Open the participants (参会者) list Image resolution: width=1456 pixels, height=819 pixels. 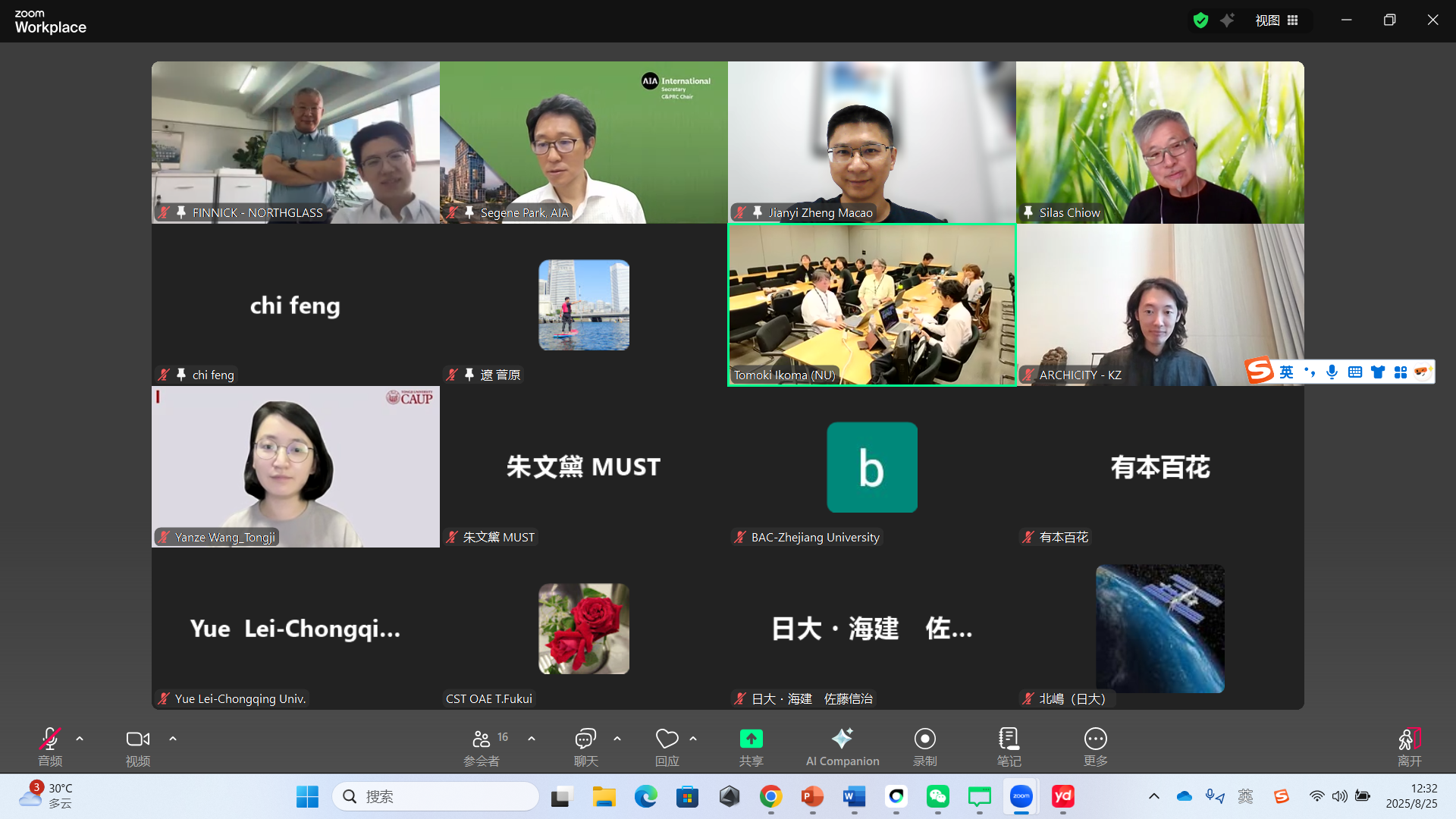coord(482,746)
